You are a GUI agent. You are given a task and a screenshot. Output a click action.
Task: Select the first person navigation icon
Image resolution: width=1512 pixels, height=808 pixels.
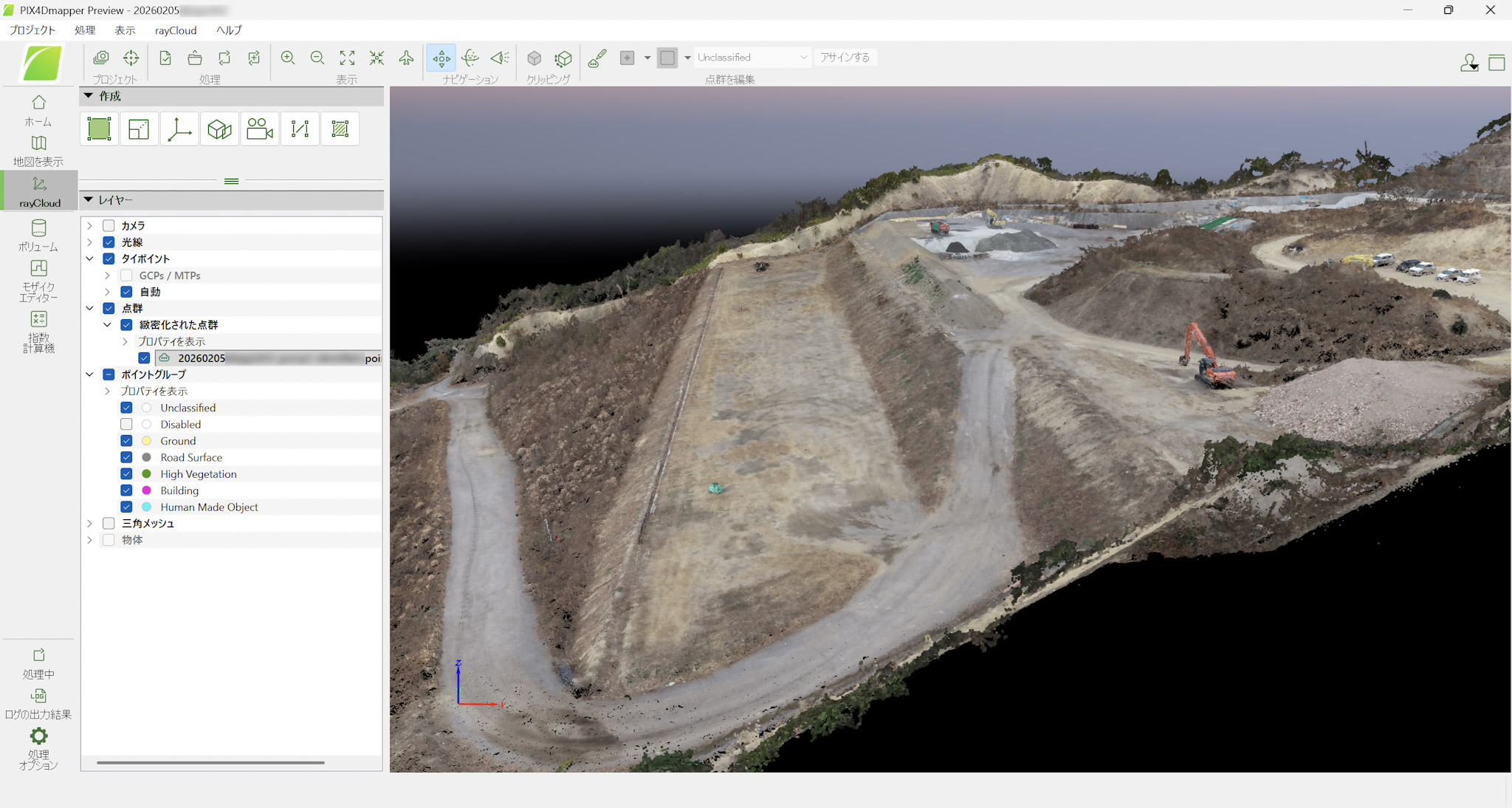click(500, 58)
